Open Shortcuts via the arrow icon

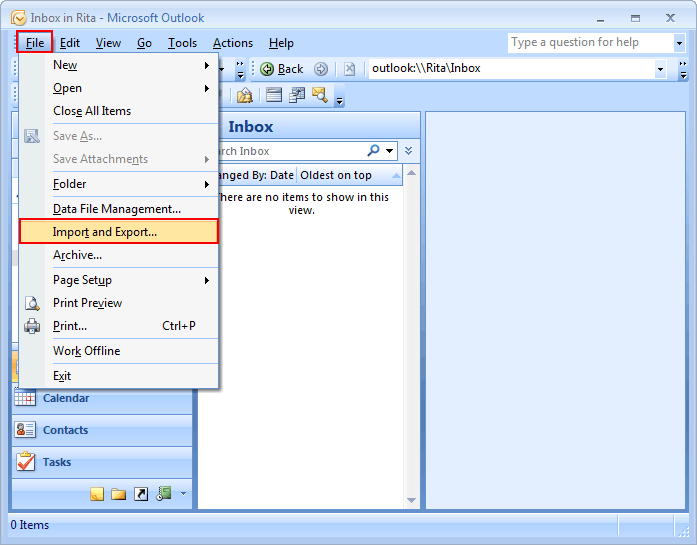point(141,494)
